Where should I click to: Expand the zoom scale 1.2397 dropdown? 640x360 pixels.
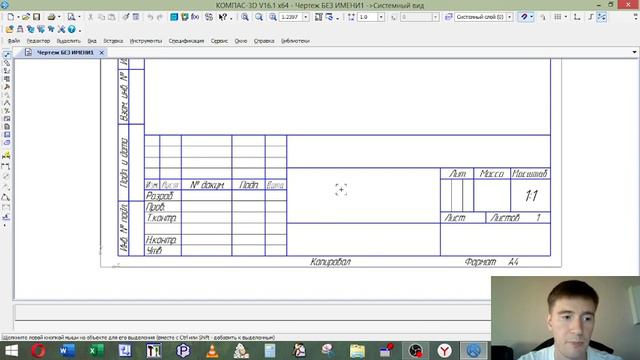click(x=306, y=17)
